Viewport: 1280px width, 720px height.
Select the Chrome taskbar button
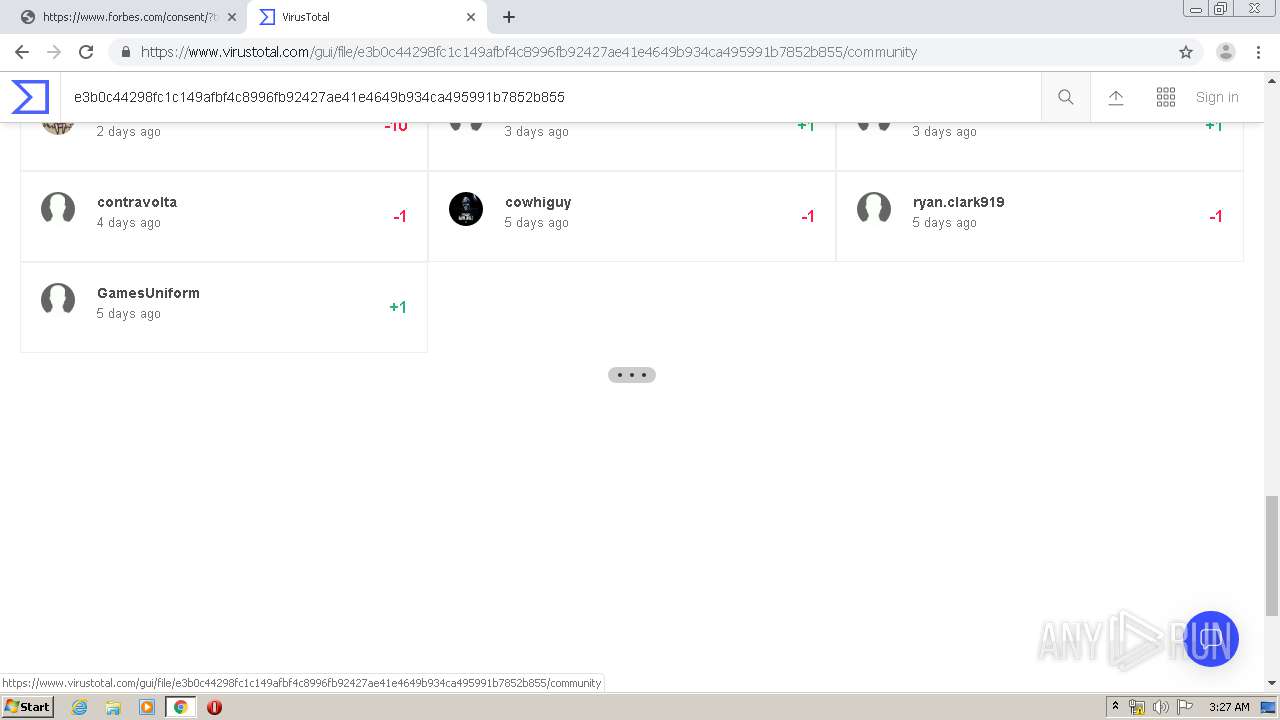pos(180,707)
